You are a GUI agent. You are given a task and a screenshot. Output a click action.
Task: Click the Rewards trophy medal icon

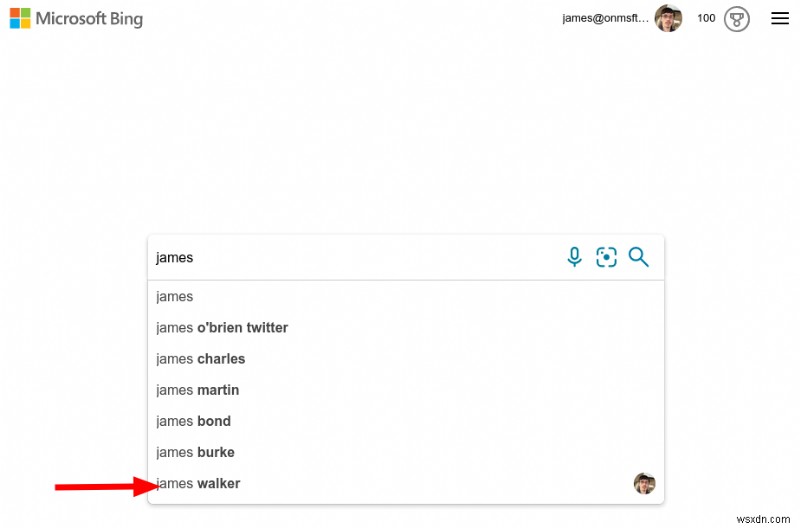click(736, 19)
